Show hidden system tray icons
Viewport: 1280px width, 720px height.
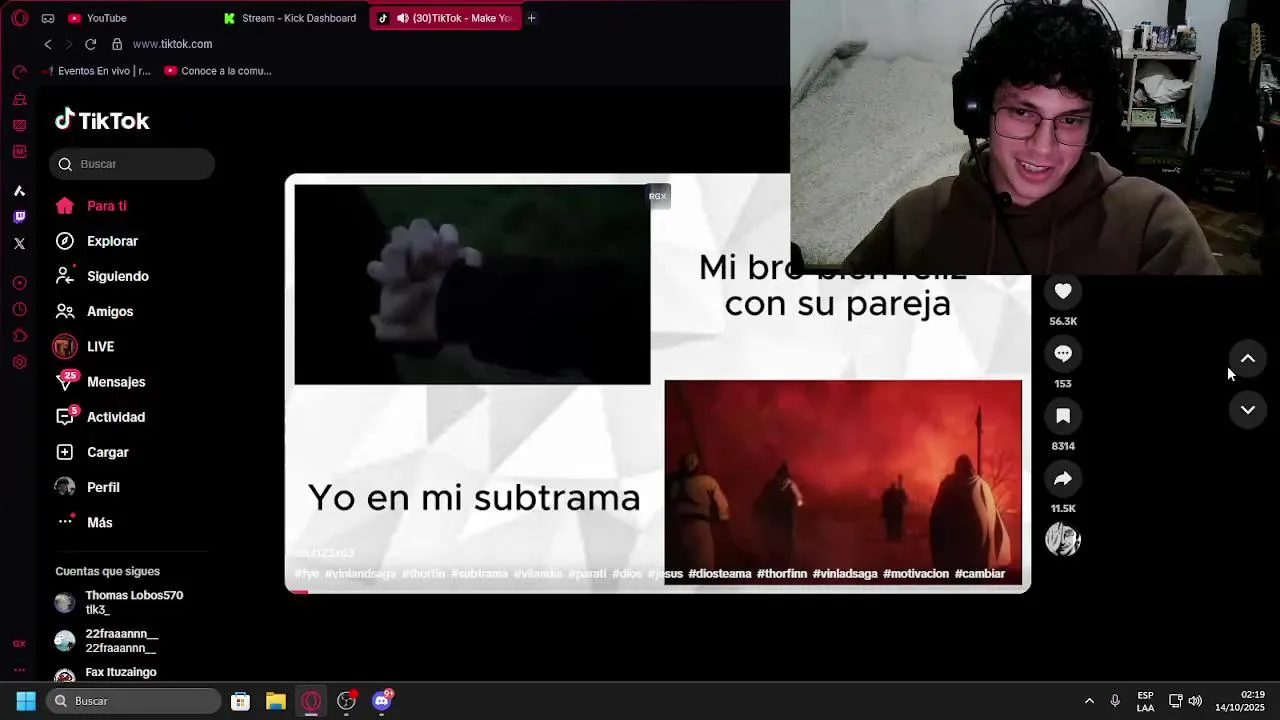(1089, 701)
